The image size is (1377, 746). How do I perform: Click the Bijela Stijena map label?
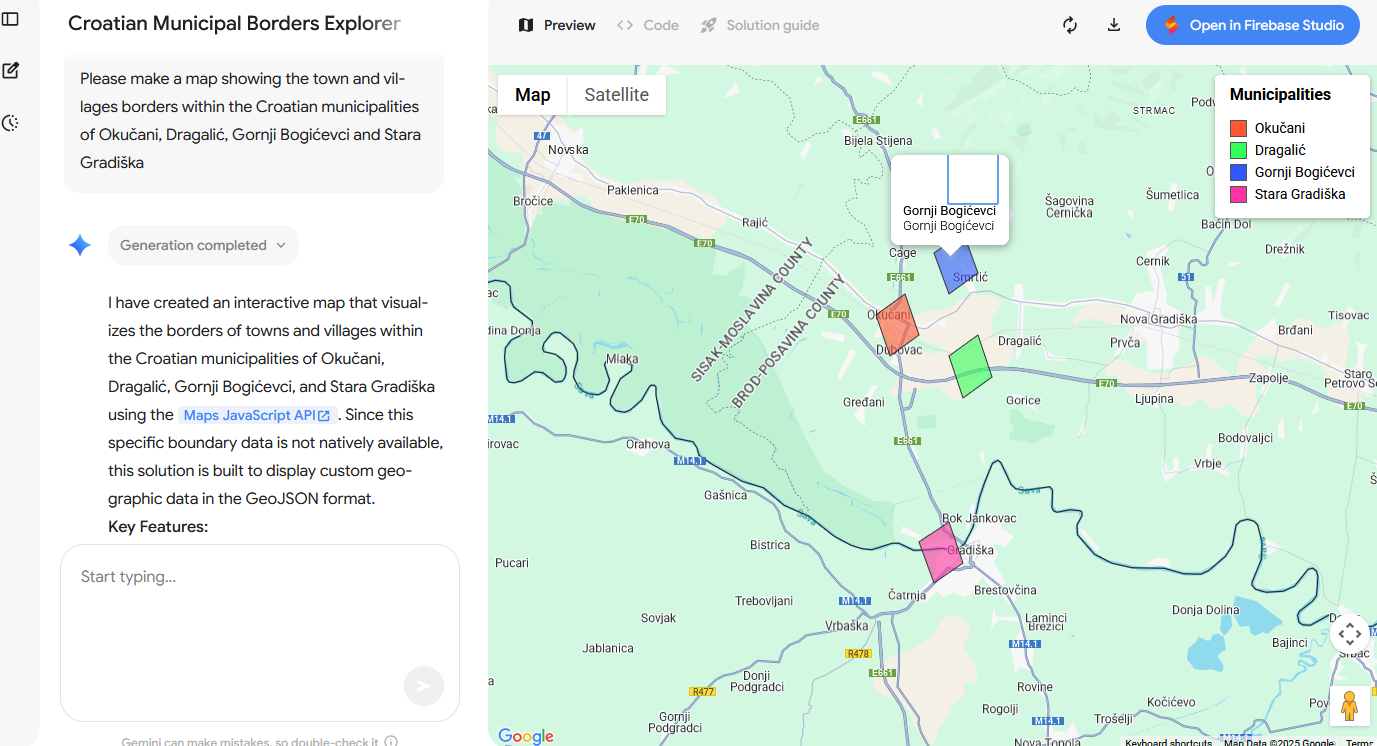pyautogui.click(x=879, y=141)
